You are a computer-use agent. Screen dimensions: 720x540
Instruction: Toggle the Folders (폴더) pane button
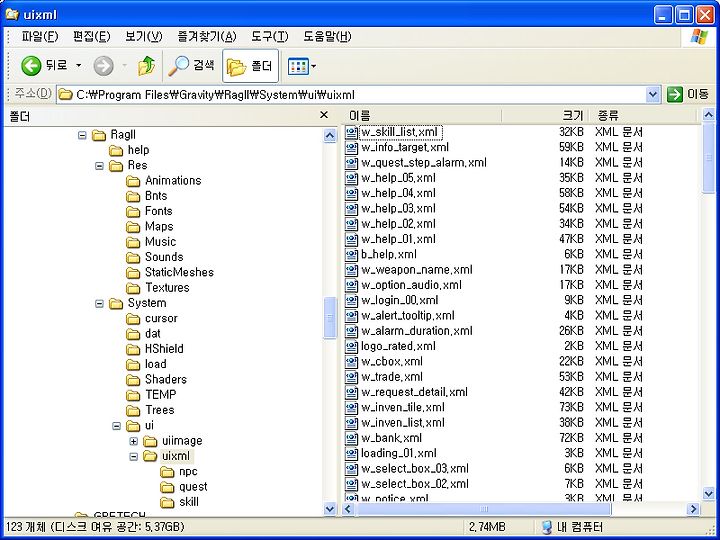(x=250, y=66)
